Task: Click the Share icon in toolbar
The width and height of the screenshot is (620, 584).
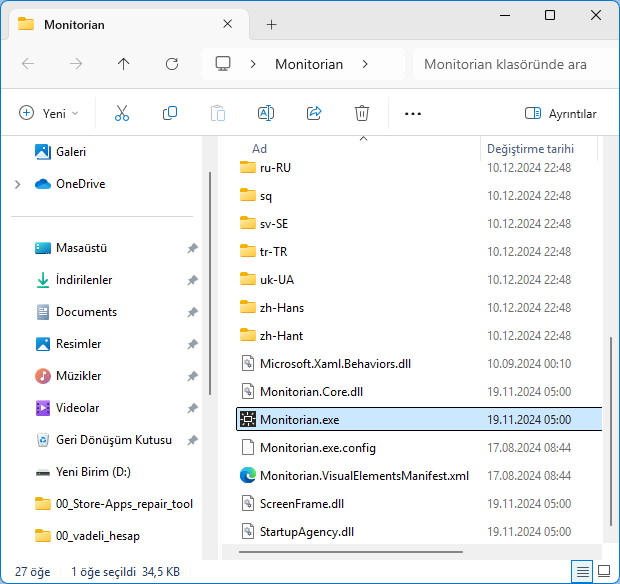Action: (314, 113)
